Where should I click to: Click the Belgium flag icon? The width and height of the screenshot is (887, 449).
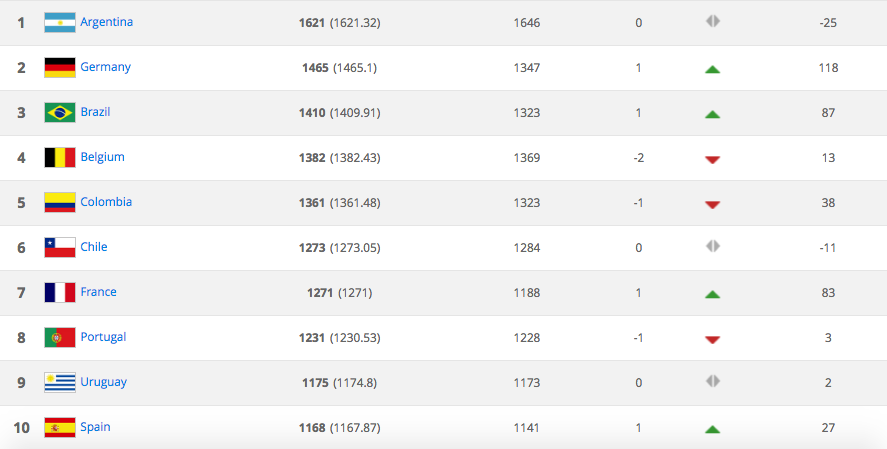tap(59, 158)
